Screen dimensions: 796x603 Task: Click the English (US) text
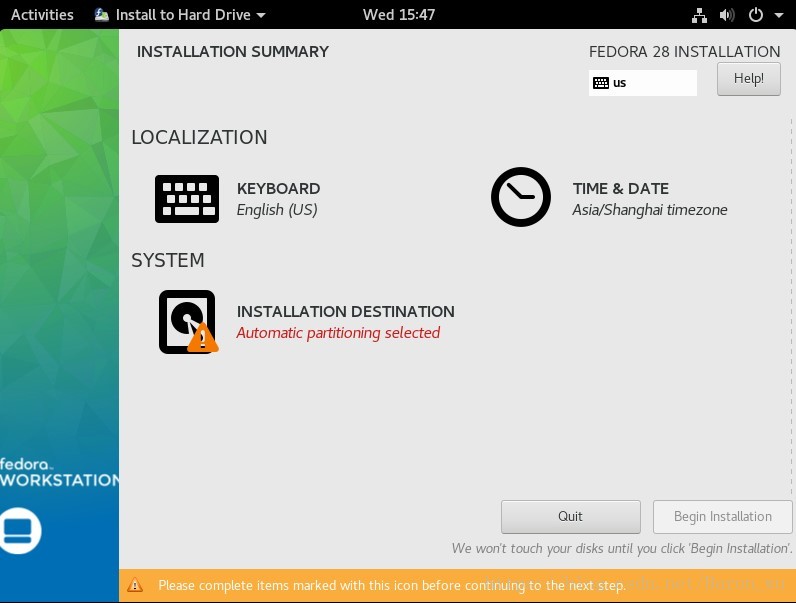[277, 210]
